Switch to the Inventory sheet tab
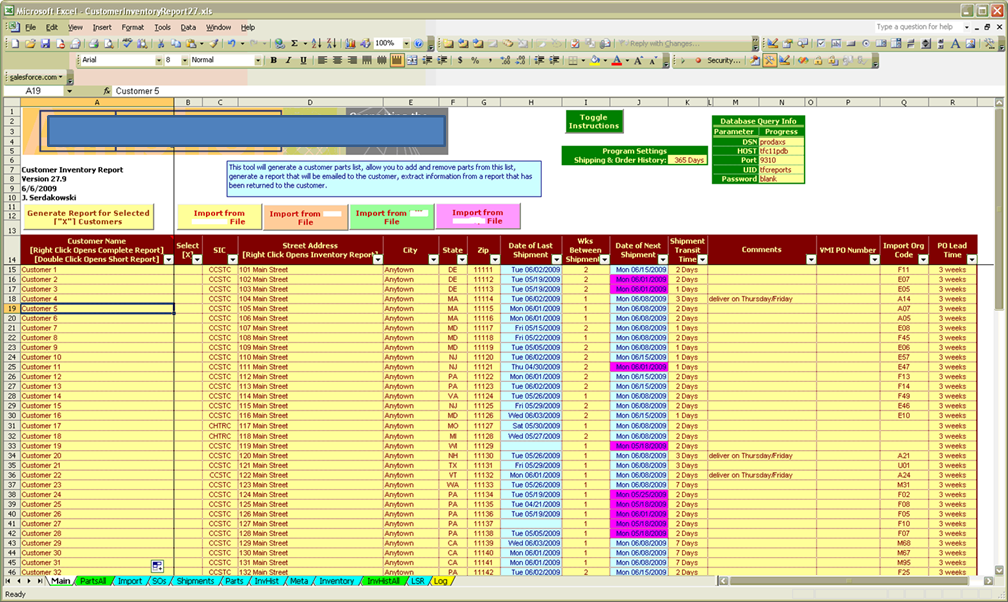 pos(336,581)
